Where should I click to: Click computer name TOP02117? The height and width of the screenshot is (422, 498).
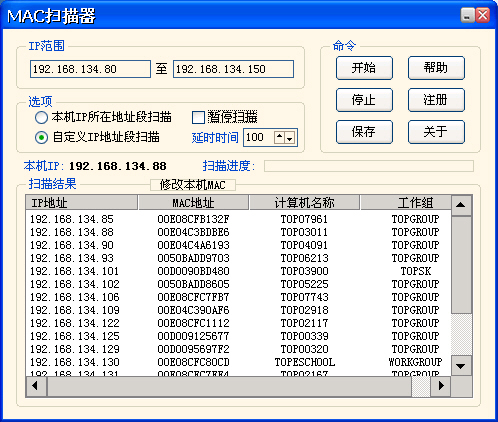point(304,323)
